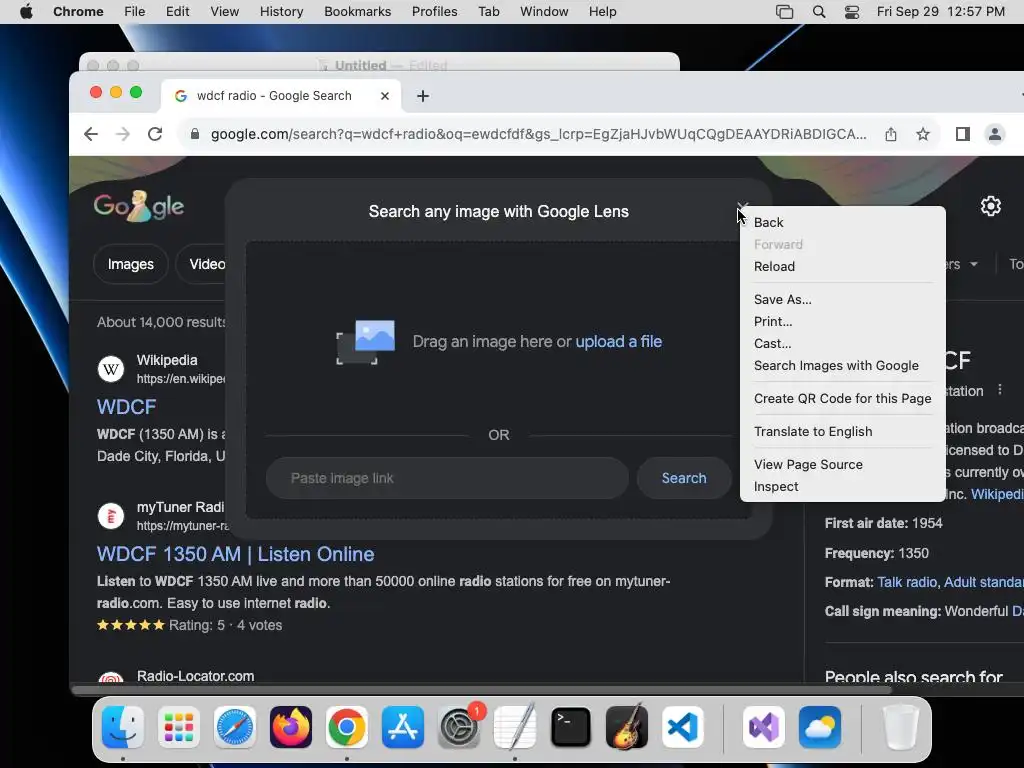Go back using browser back arrow
1024x768 pixels.
pos(91,134)
